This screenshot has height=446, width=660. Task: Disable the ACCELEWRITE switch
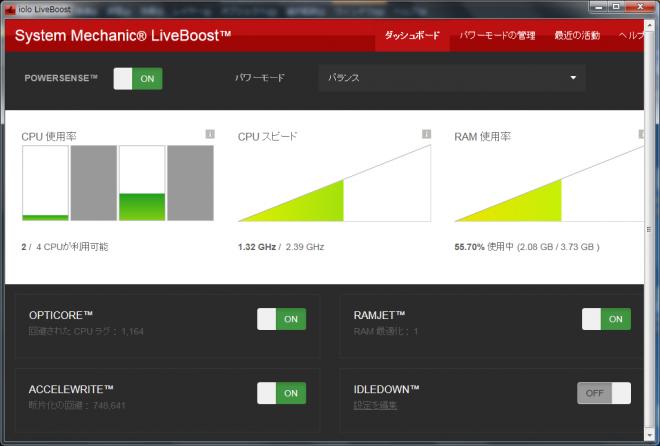[282, 393]
